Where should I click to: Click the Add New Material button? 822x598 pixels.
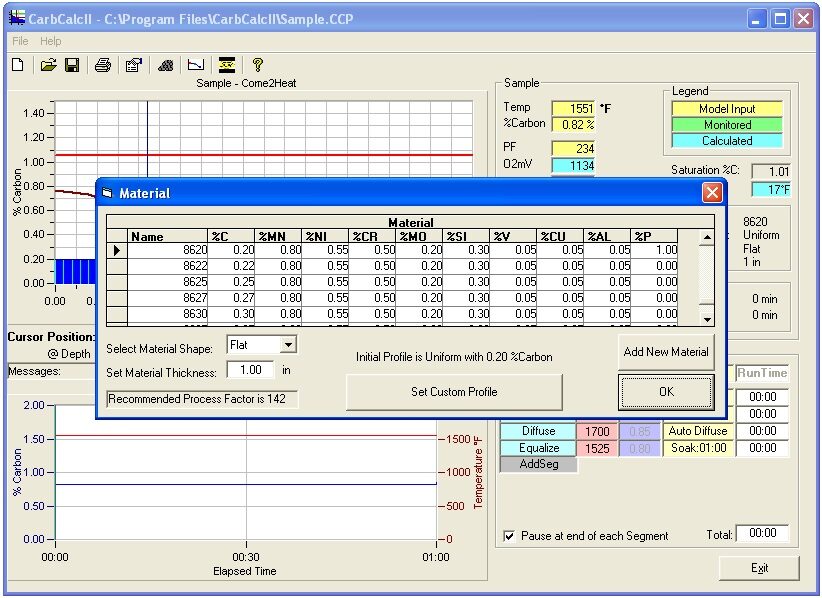(666, 352)
